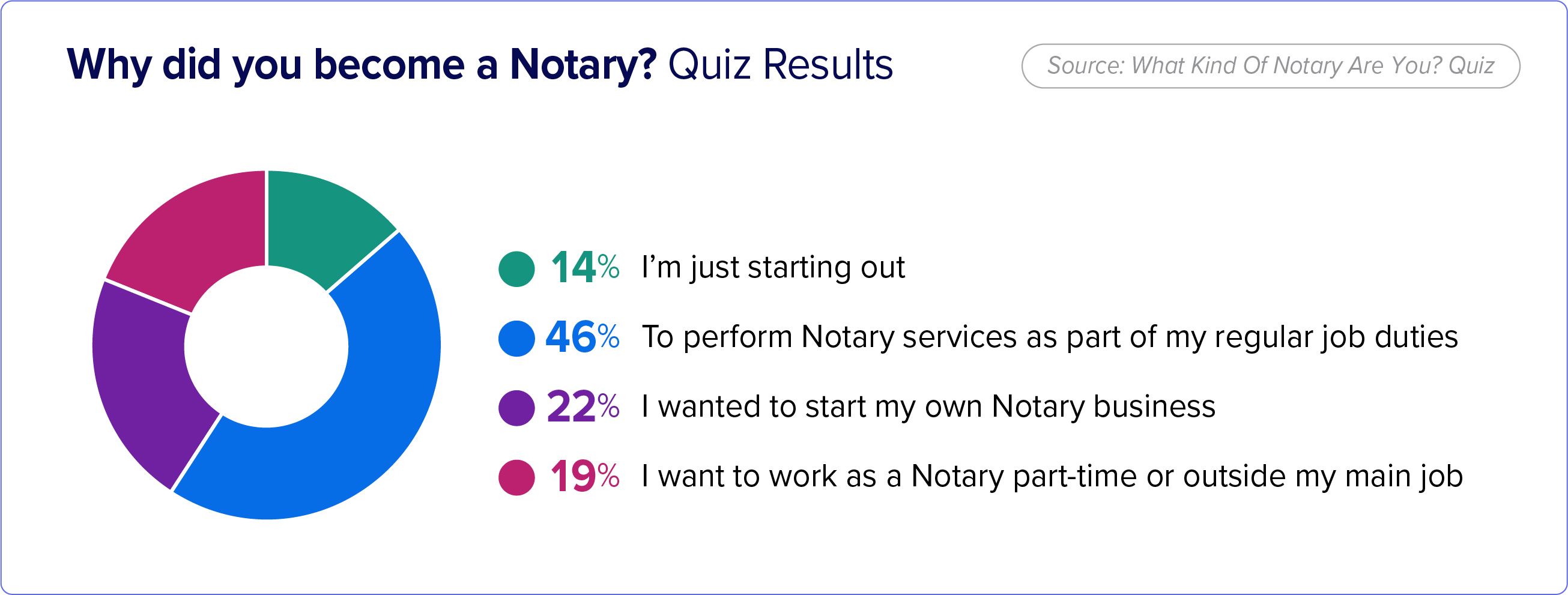Click the purple legend dot for 22%
This screenshot has width=1568, height=595.
tap(516, 408)
